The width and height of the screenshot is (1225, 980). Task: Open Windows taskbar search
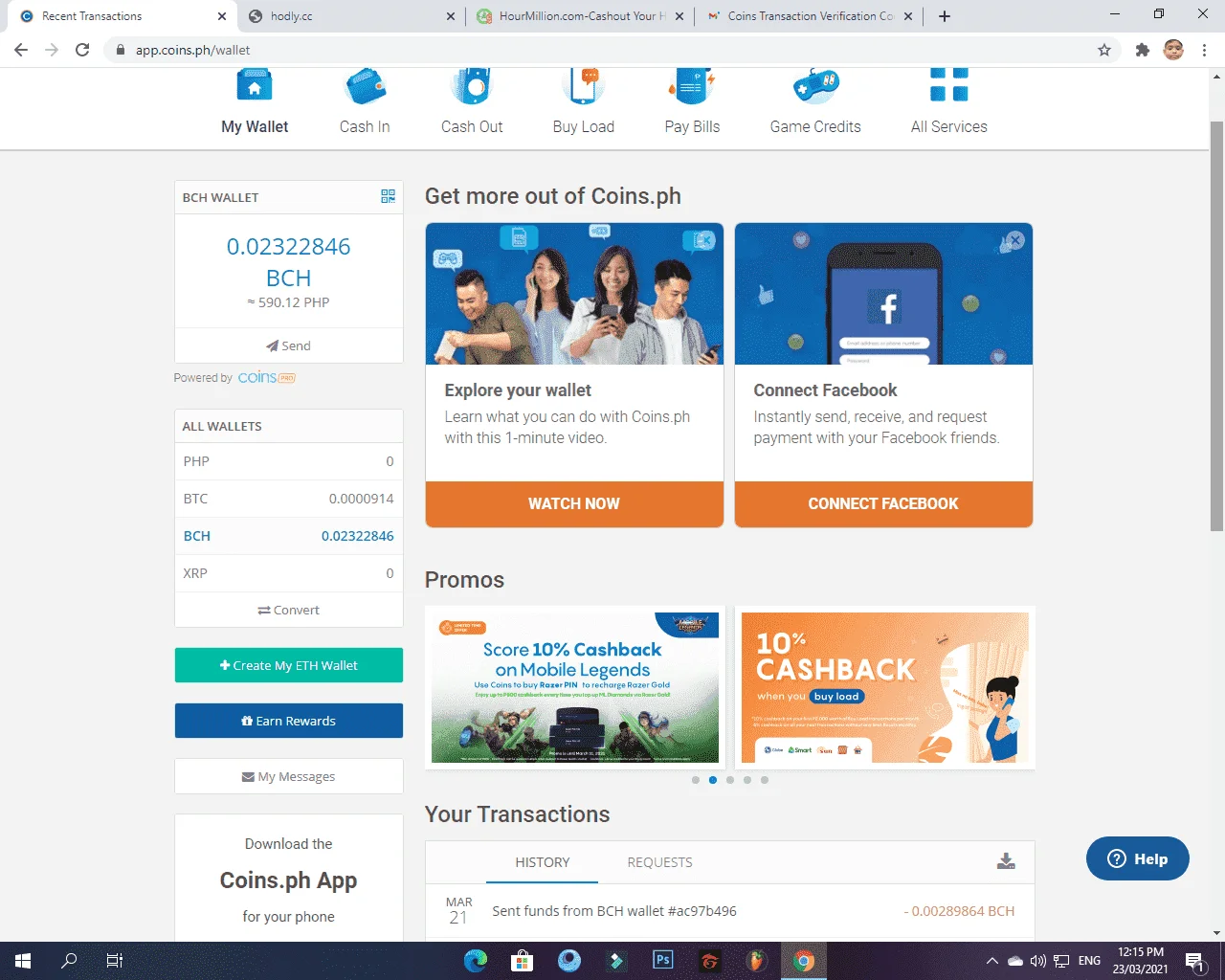click(x=69, y=961)
